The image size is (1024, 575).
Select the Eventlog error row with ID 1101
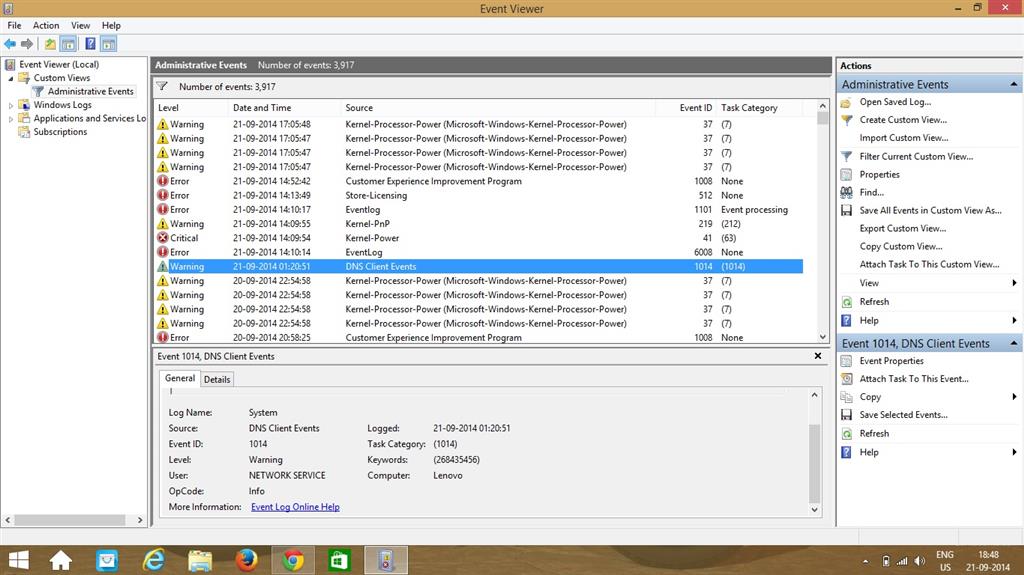[x=480, y=210]
